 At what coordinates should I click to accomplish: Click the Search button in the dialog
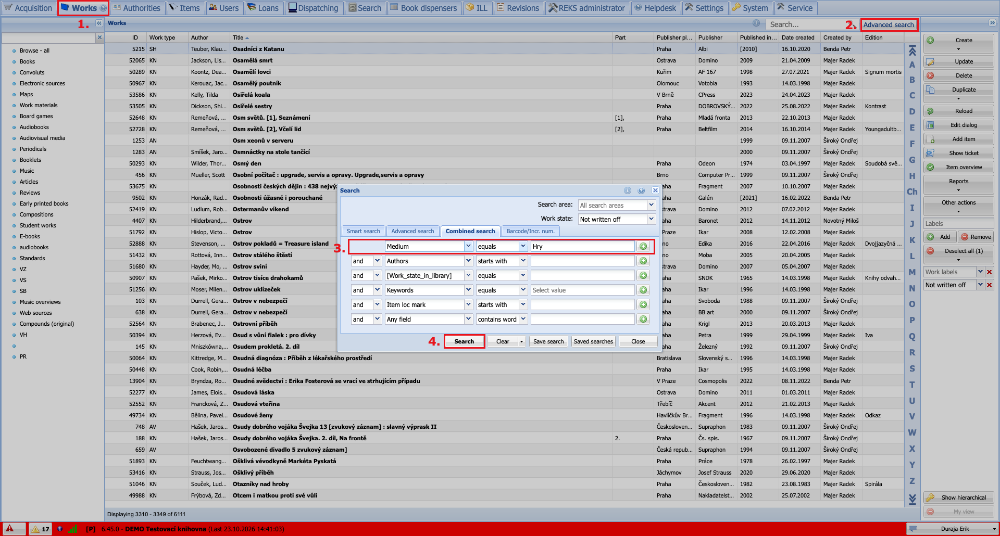click(464, 341)
